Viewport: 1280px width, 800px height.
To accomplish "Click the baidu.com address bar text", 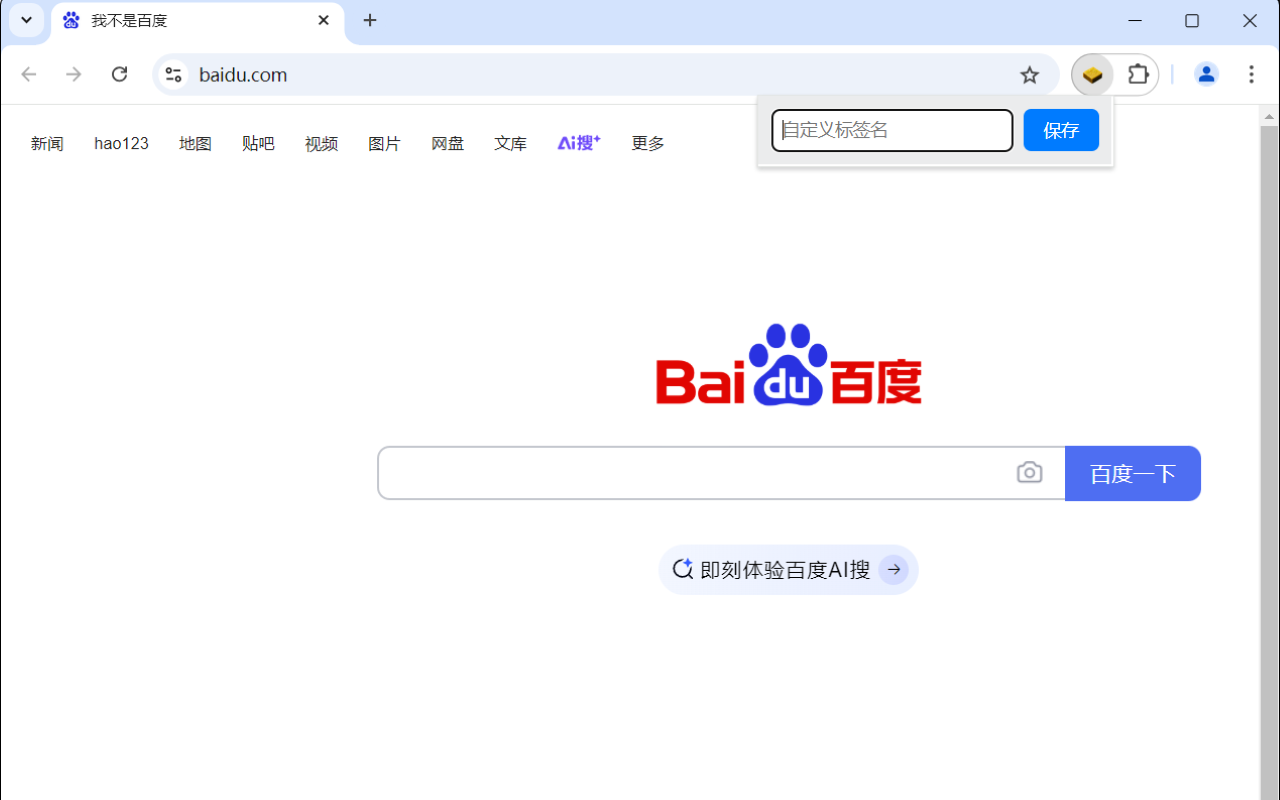I will tap(243, 75).
